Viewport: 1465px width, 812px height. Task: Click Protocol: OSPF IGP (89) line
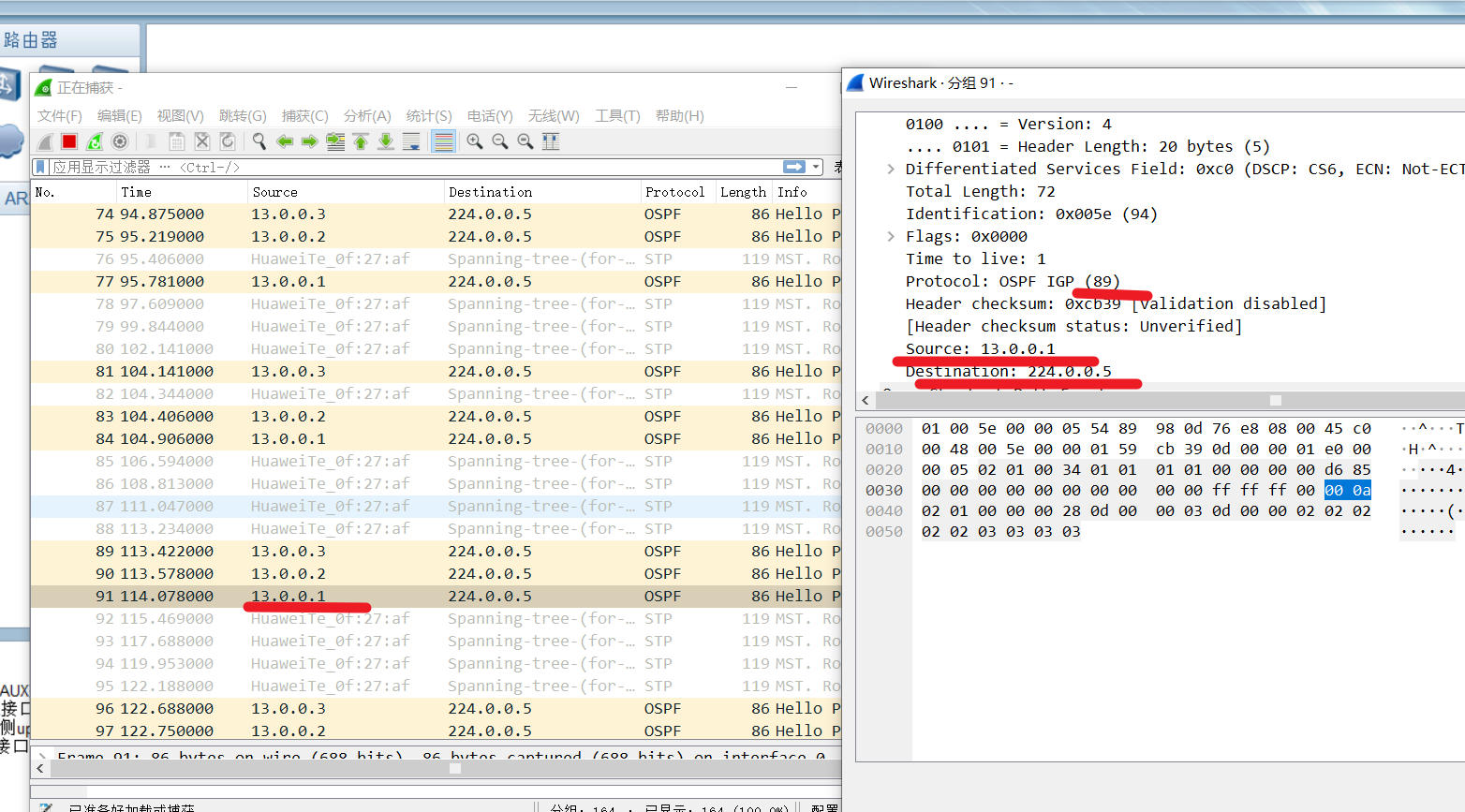[1013, 282]
